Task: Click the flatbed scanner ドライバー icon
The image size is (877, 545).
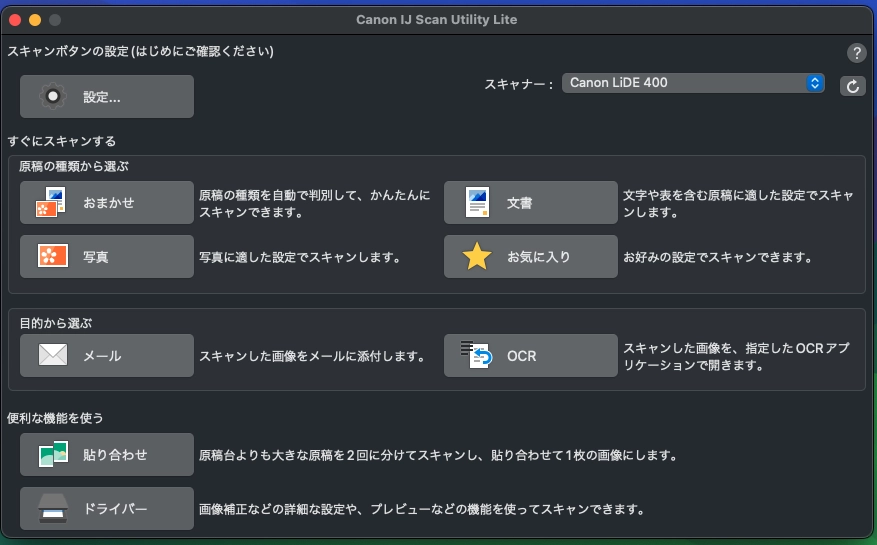Action: tap(53, 509)
